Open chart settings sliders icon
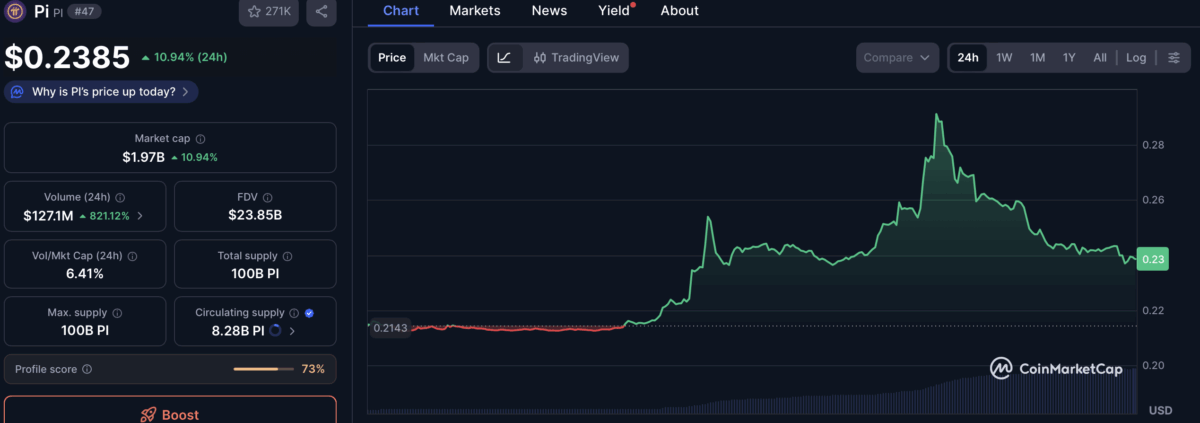Screen dimensions: 1200x423 [x=1173, y=58]
